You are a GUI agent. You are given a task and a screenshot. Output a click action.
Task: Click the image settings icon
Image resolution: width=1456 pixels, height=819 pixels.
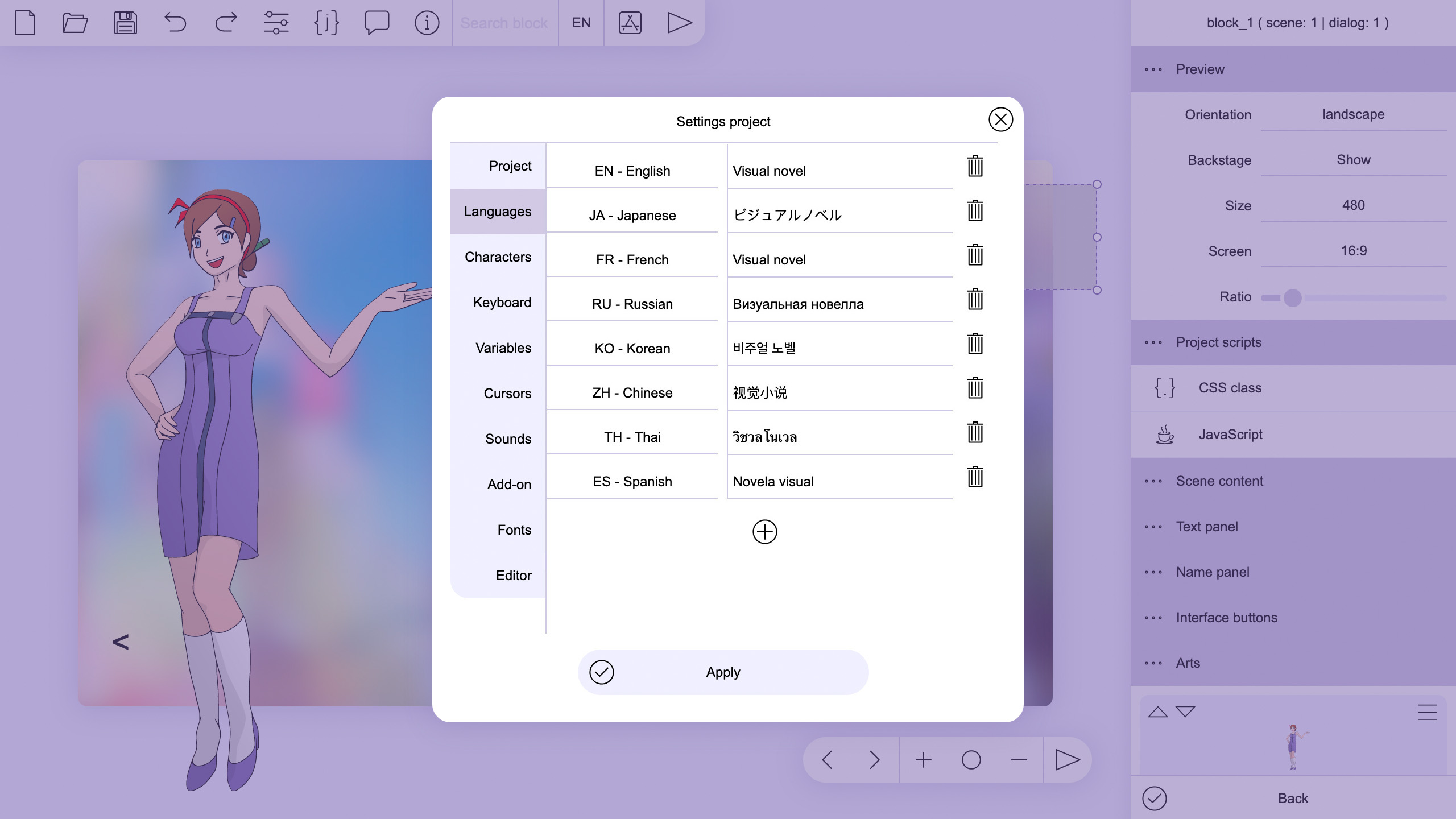pos(631,22)
